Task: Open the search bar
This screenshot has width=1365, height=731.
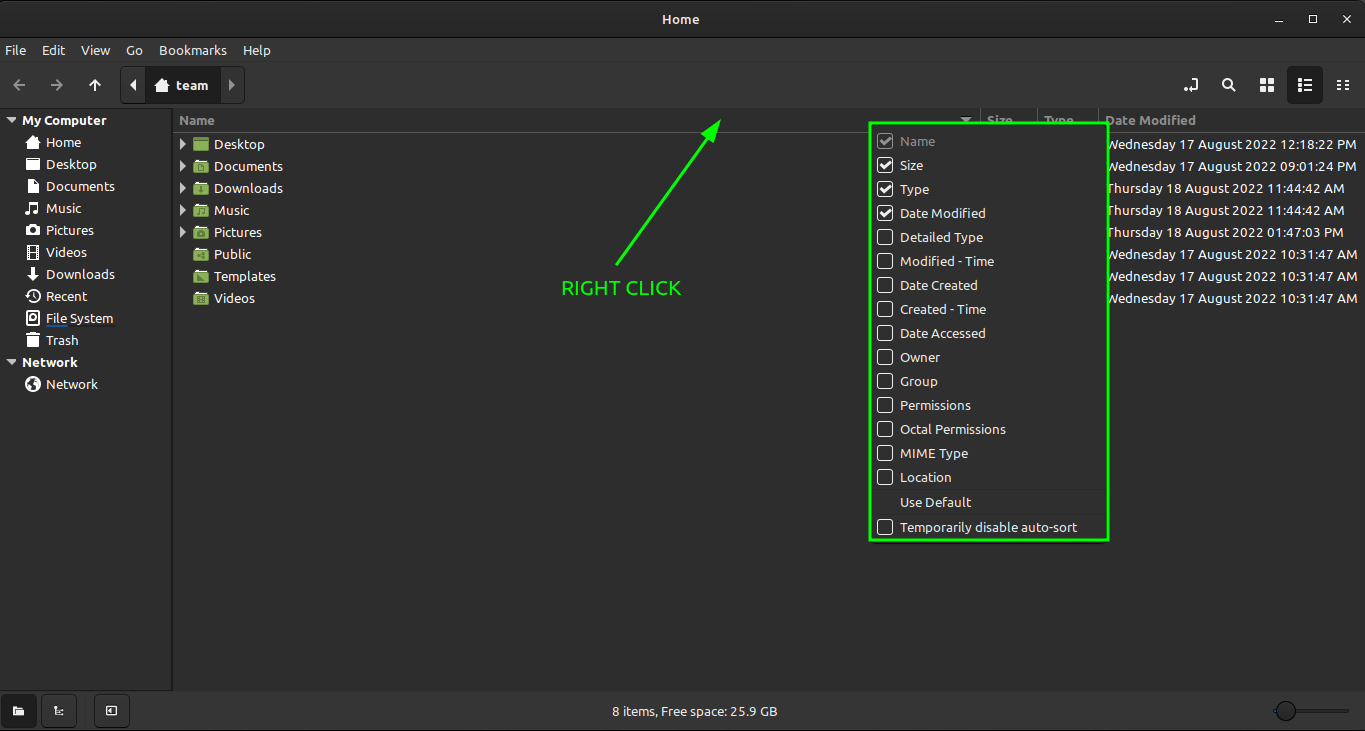Action: coord(1228,85)
